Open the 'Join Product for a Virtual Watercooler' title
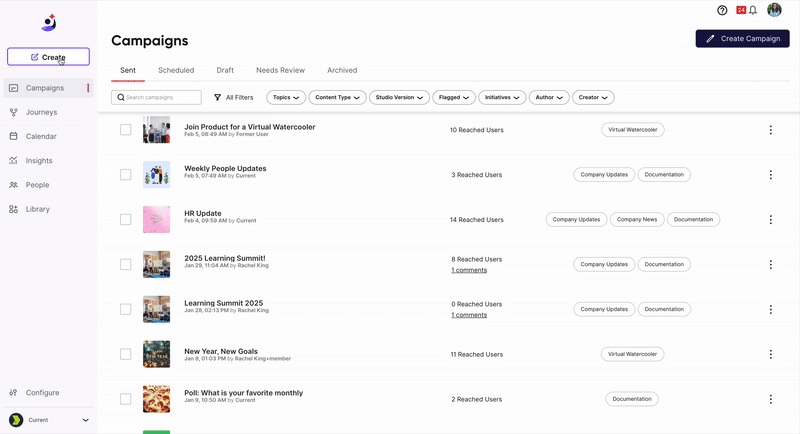This screenshot has width=800, height=434. tap(249, 127)
